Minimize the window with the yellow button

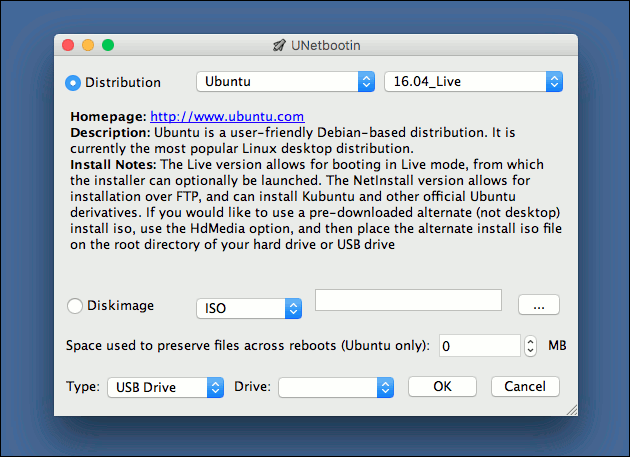(88, 45)
